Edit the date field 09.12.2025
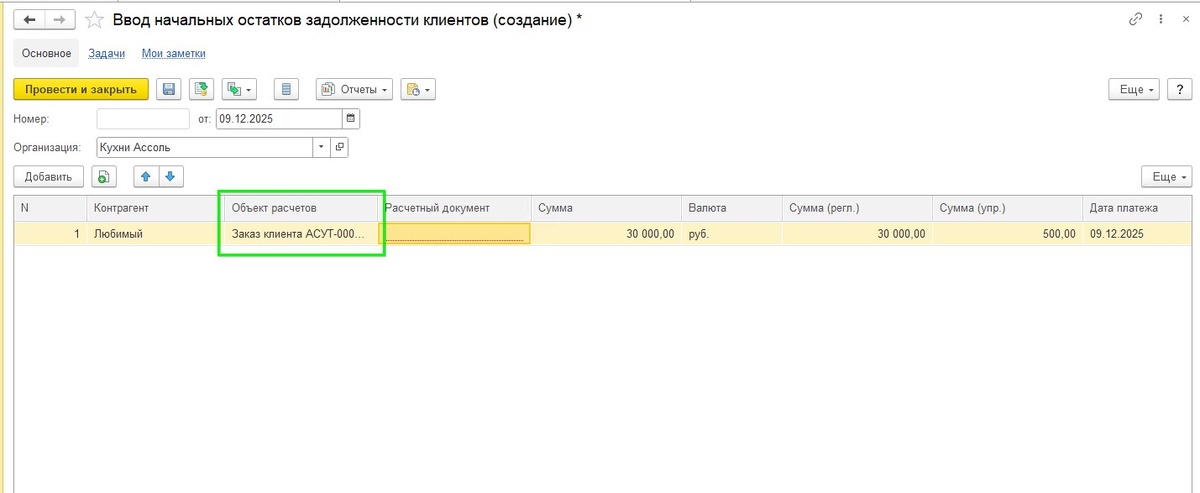Screen dimensions: 1200x493 279,118
